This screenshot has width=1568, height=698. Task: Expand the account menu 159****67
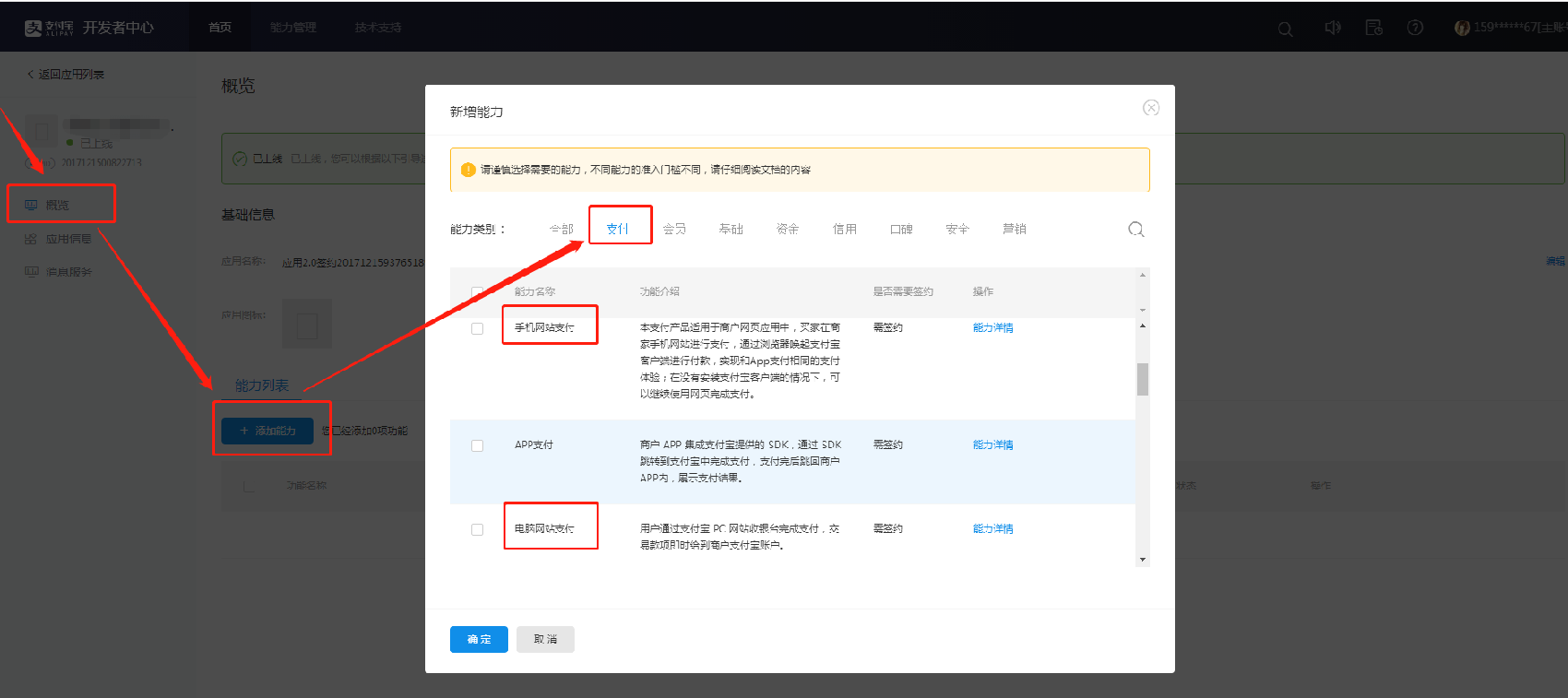pyautogui.click(x=1509, y=28)
